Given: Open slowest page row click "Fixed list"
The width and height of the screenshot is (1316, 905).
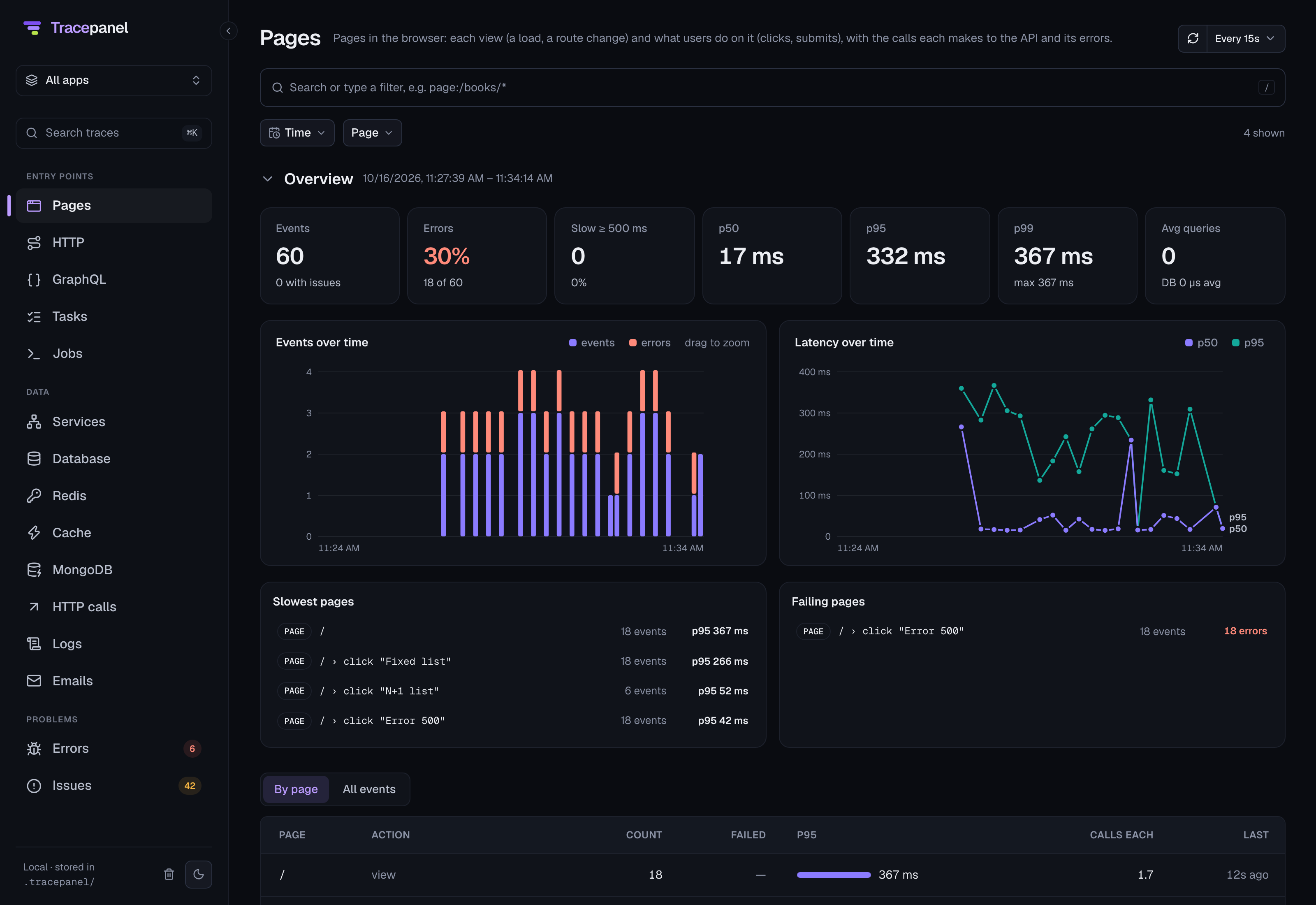Looking at the screenshot, I should point(512,661).
